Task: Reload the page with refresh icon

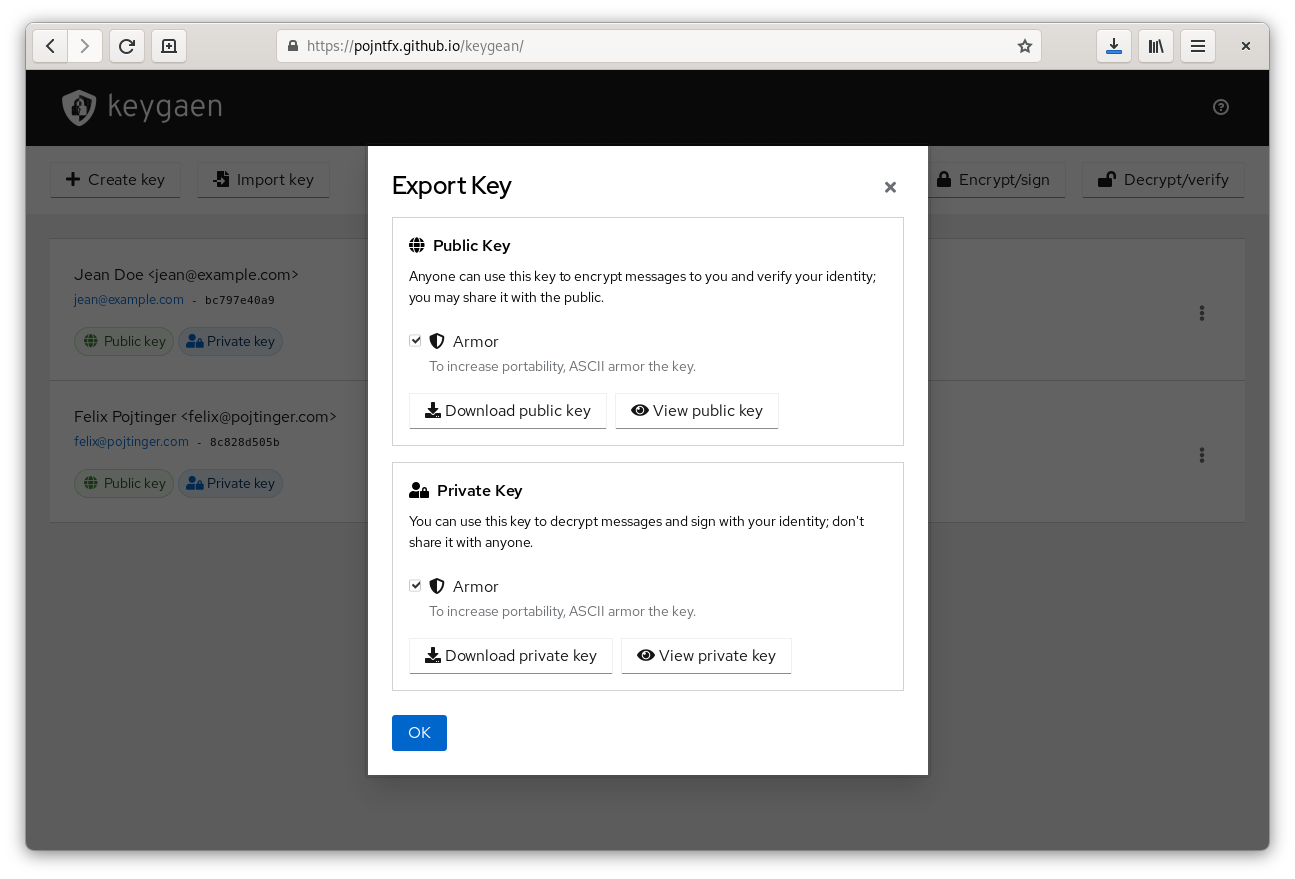Action: pyautogui.click(x=127, y=46)
